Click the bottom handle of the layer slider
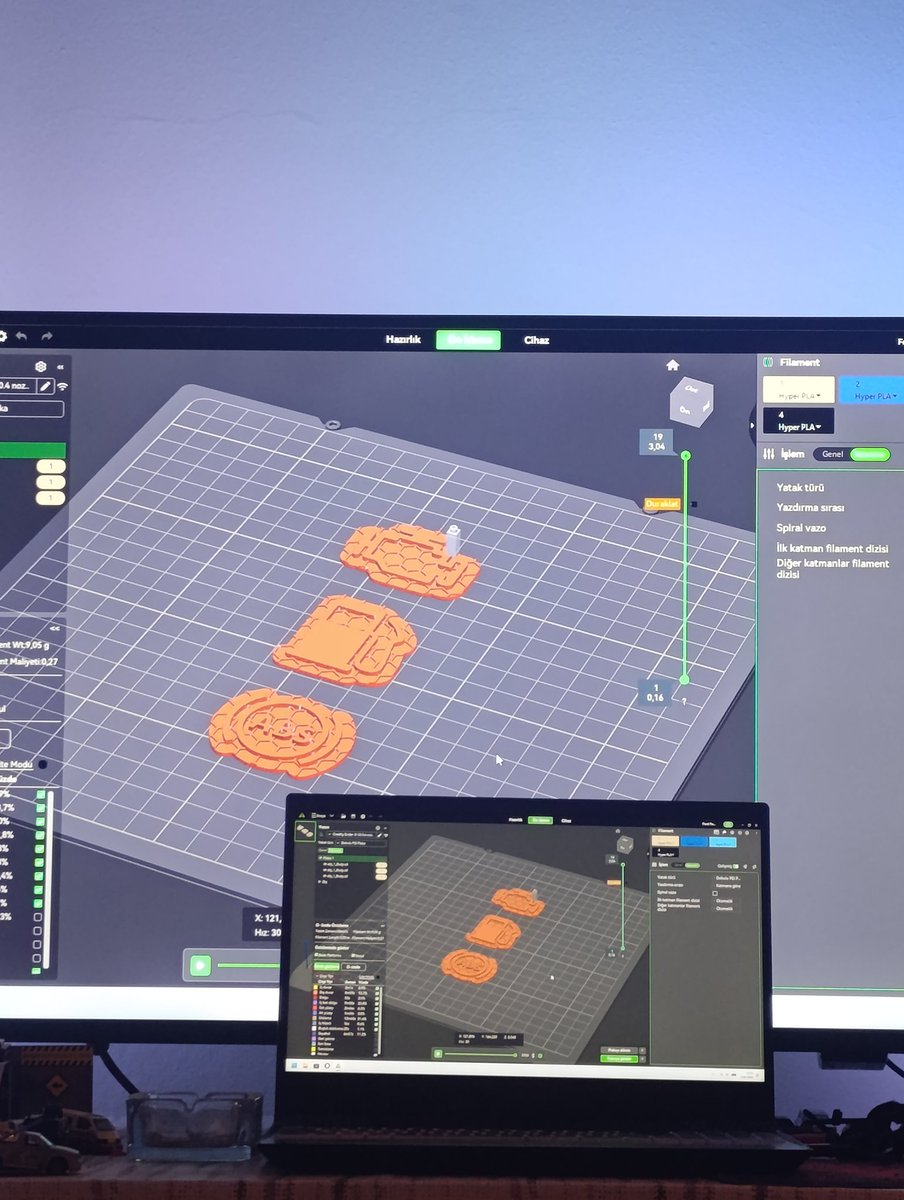The image size is (904, 1200). (x=684, y=680)
